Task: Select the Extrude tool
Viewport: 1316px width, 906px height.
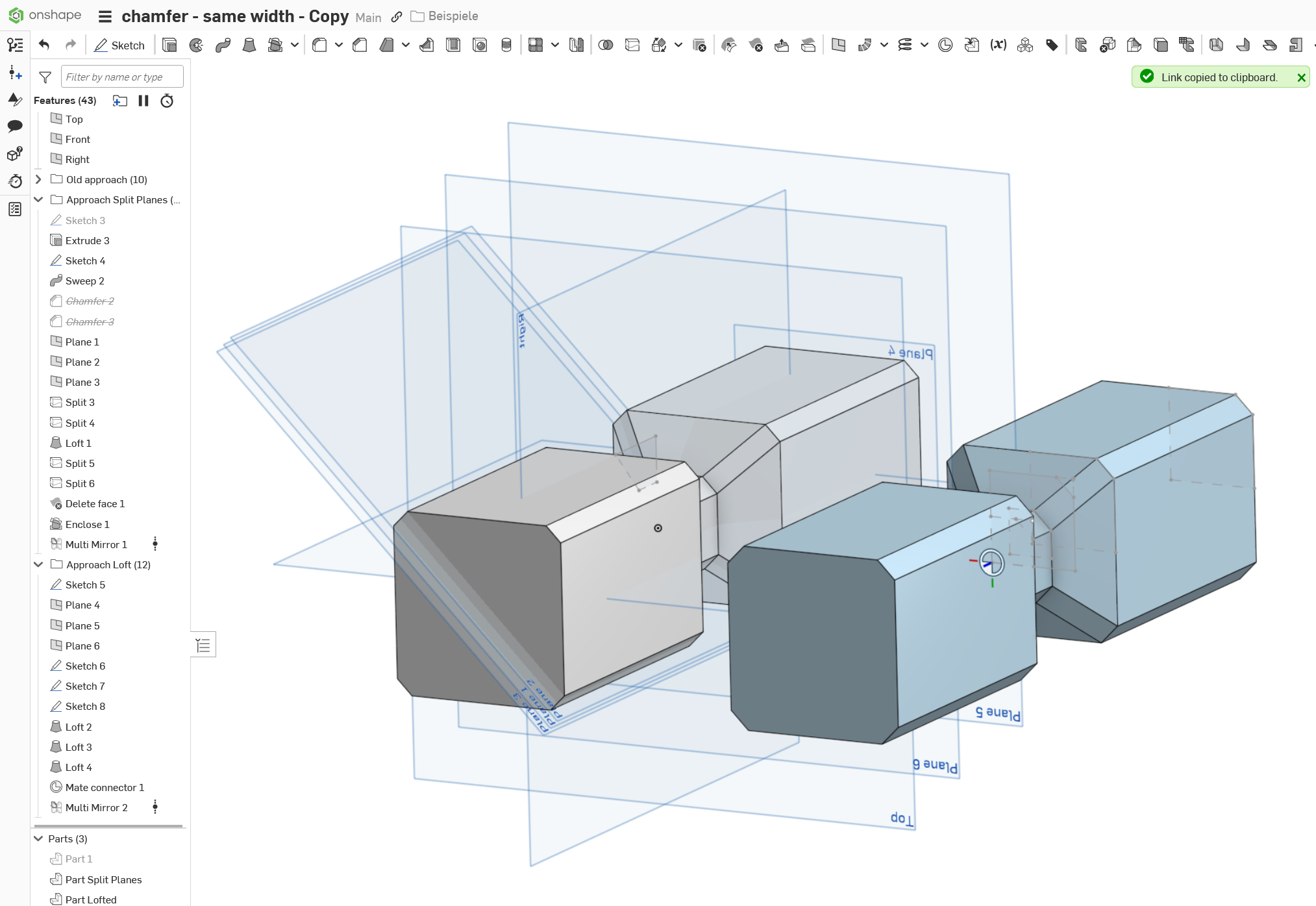Action: (169, 45)
